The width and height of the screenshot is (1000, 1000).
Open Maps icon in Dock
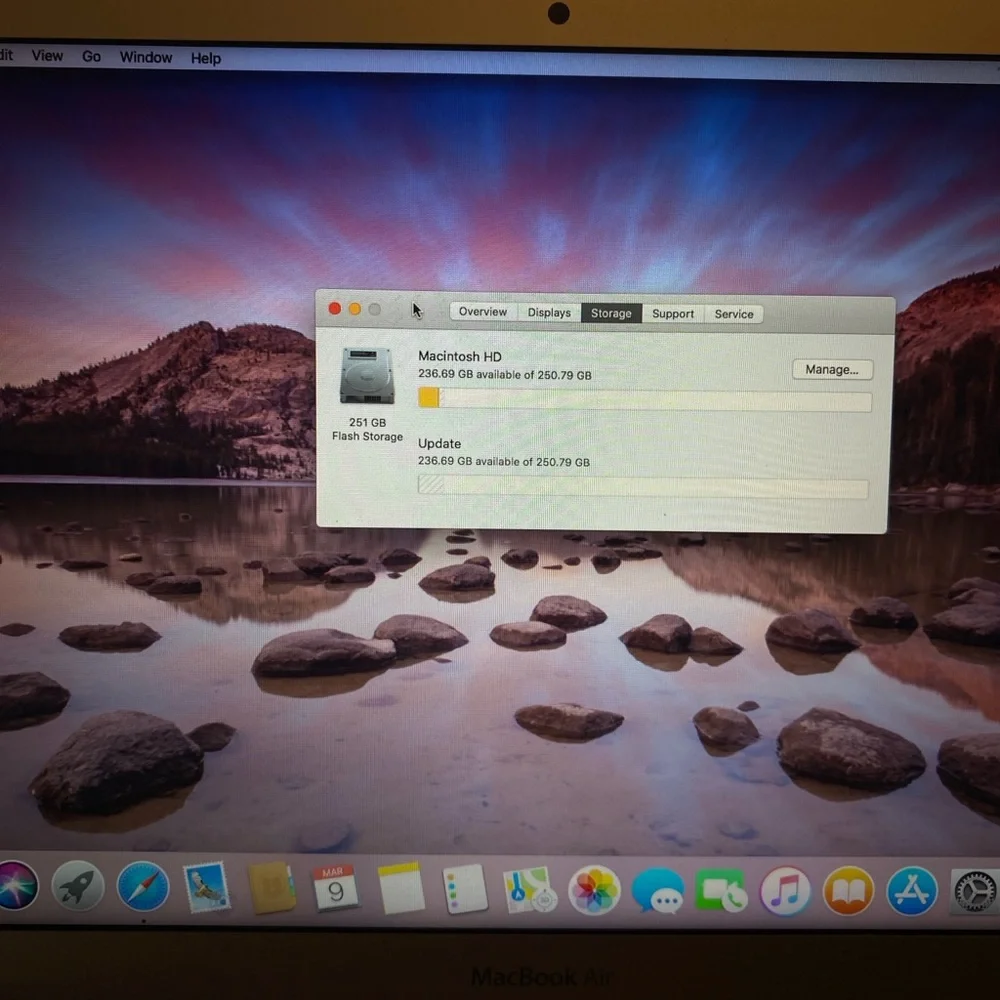click(529, 889)
